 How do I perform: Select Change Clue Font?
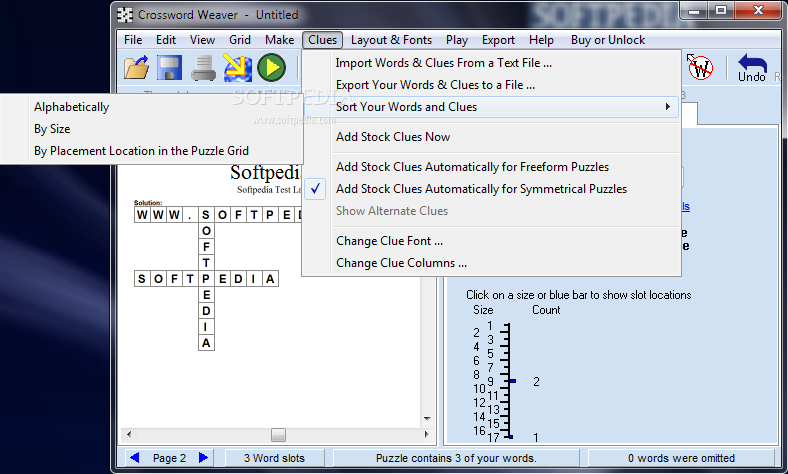[389, 241]
